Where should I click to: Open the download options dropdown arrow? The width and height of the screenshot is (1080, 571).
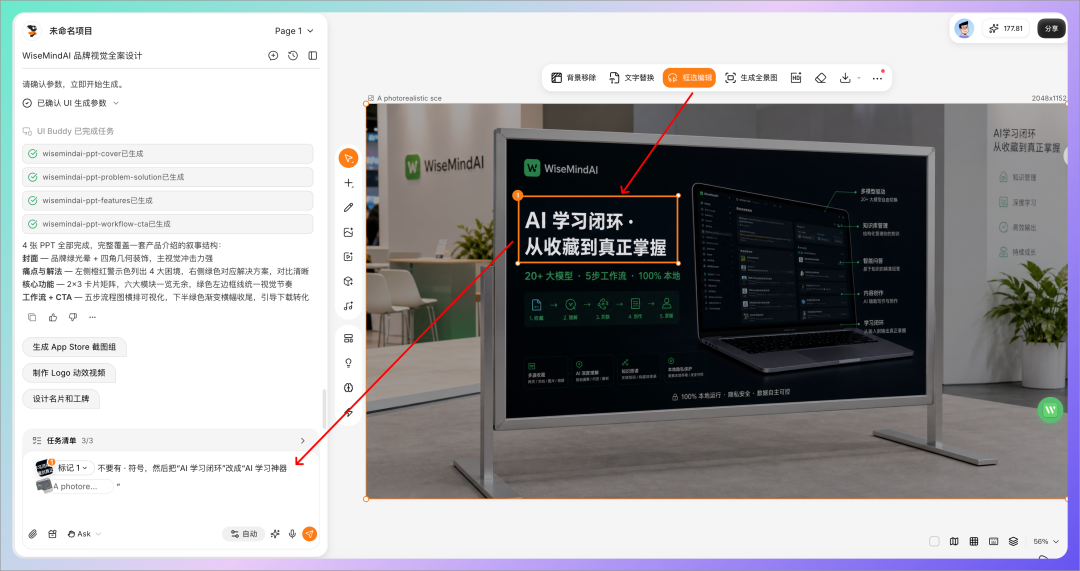coord(859,78)
